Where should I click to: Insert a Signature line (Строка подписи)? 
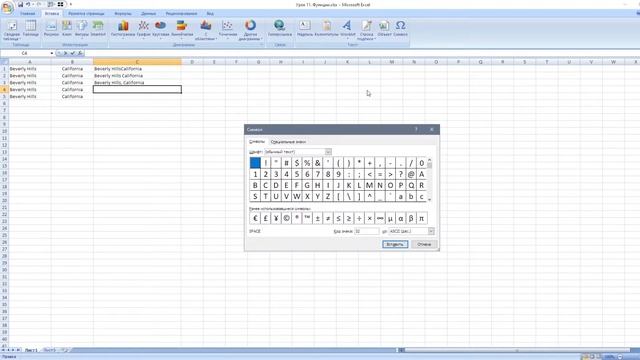[x=366, y=30]
